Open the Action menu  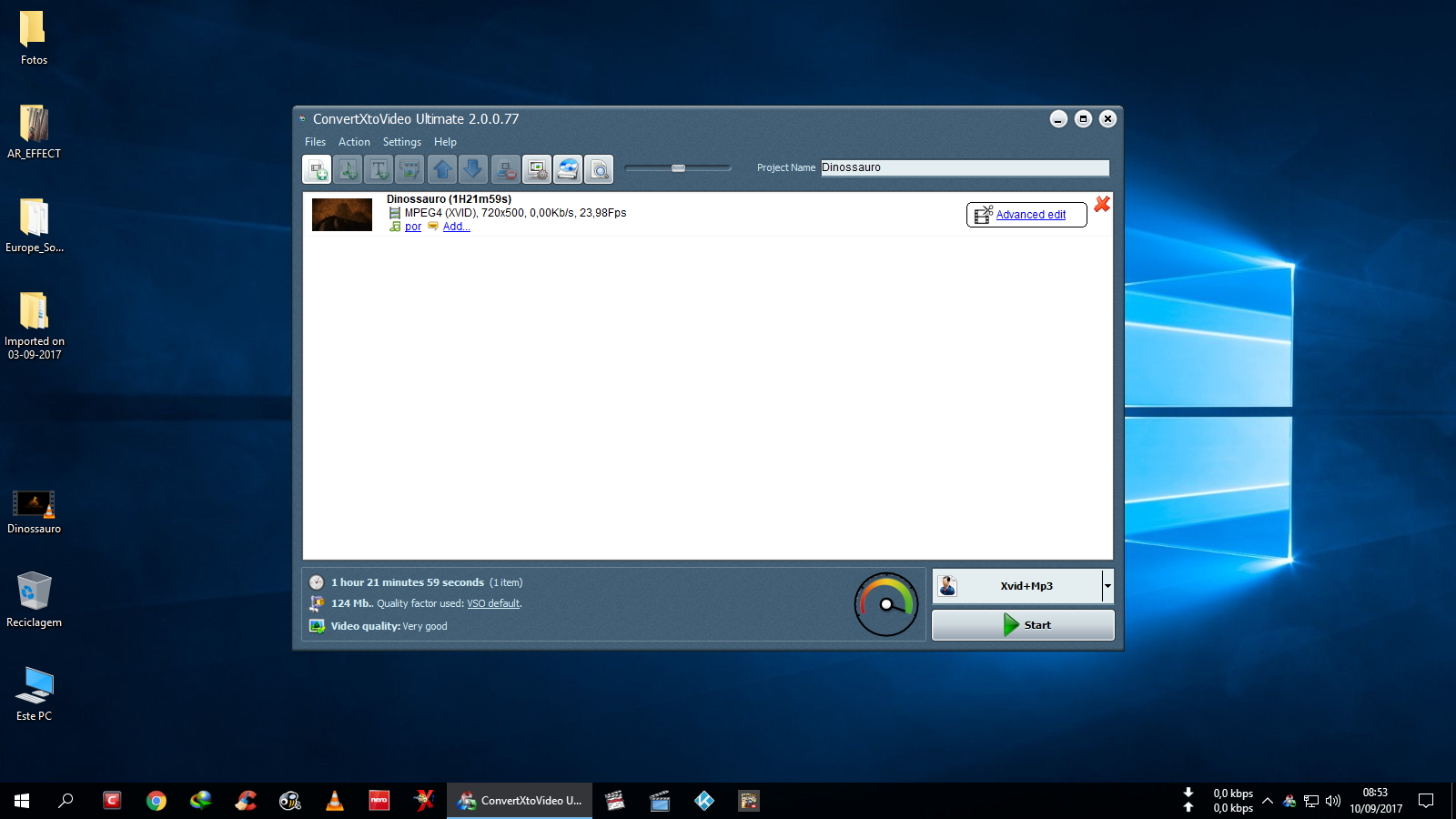(354, 142)
